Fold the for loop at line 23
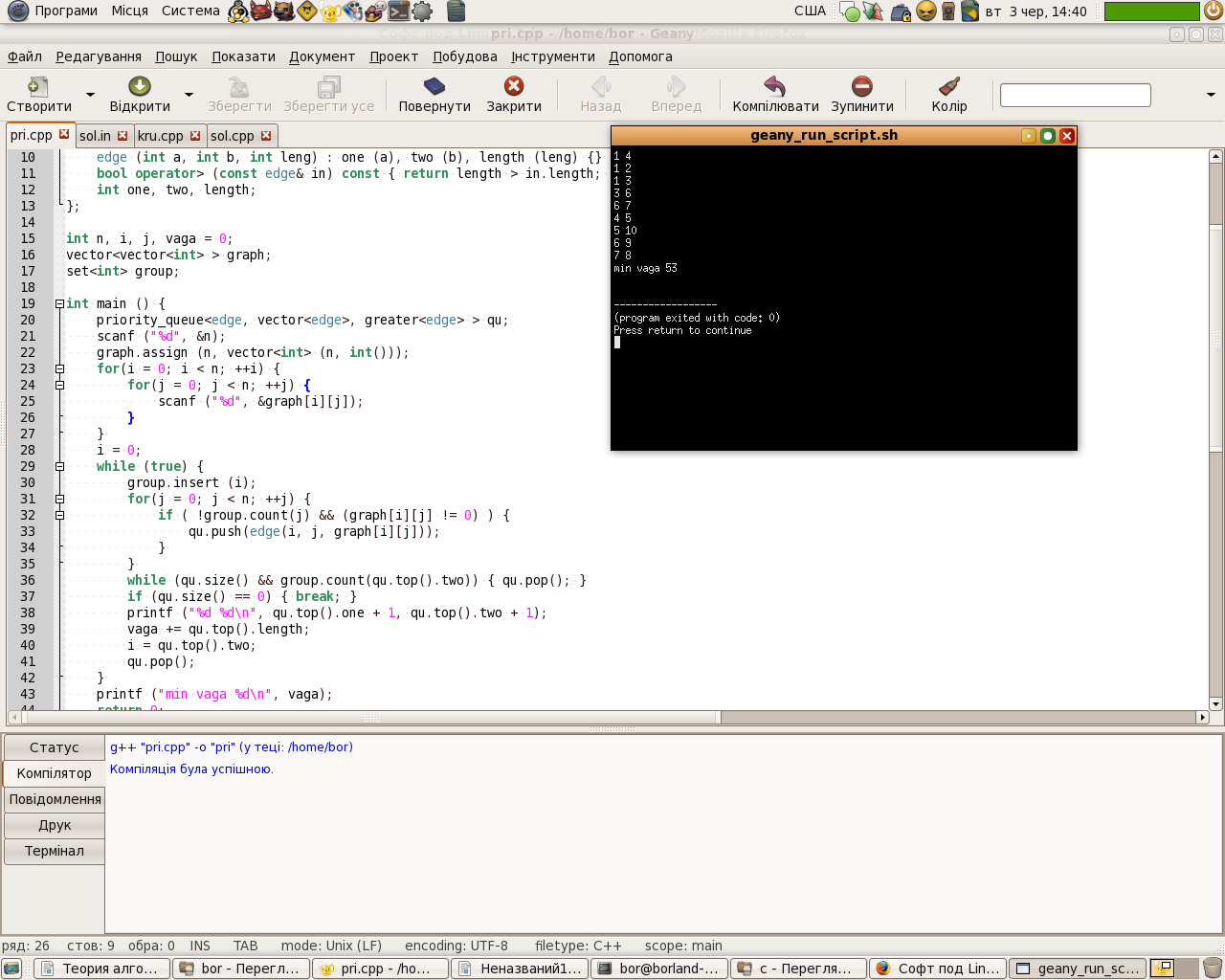 (x=59, y=368)
